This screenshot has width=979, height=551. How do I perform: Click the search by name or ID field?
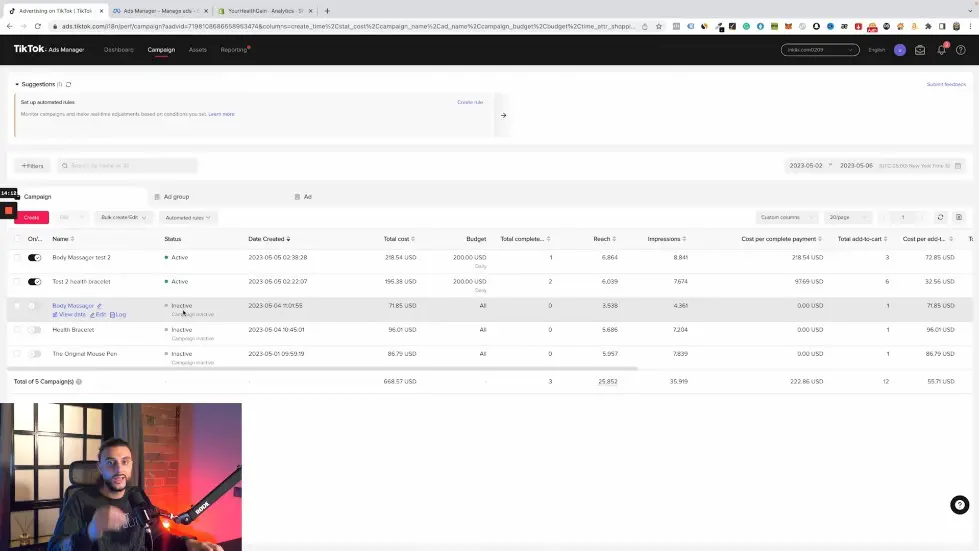tap(127, 166)
